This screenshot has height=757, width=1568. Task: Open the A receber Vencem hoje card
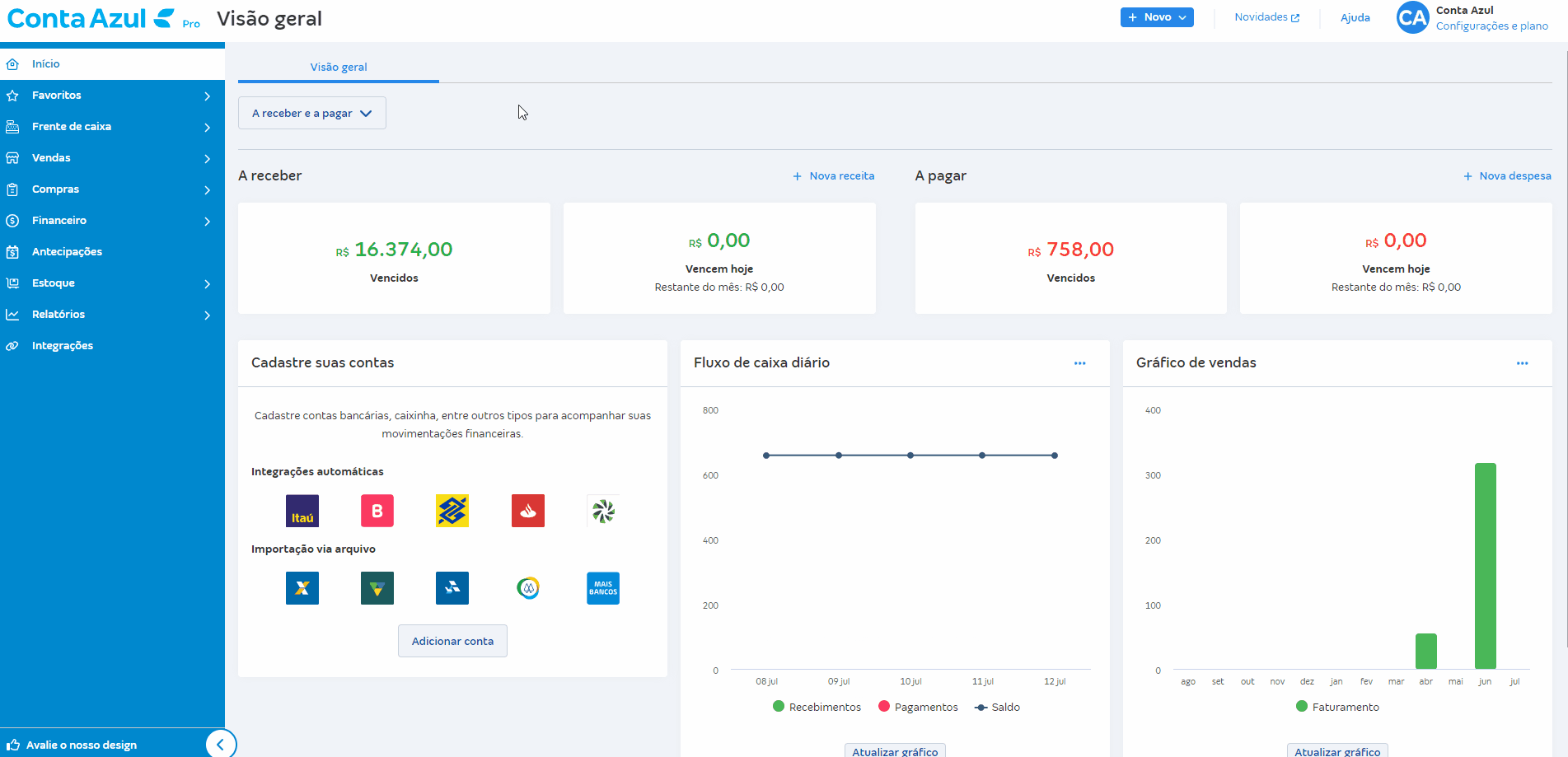point(719,258)
